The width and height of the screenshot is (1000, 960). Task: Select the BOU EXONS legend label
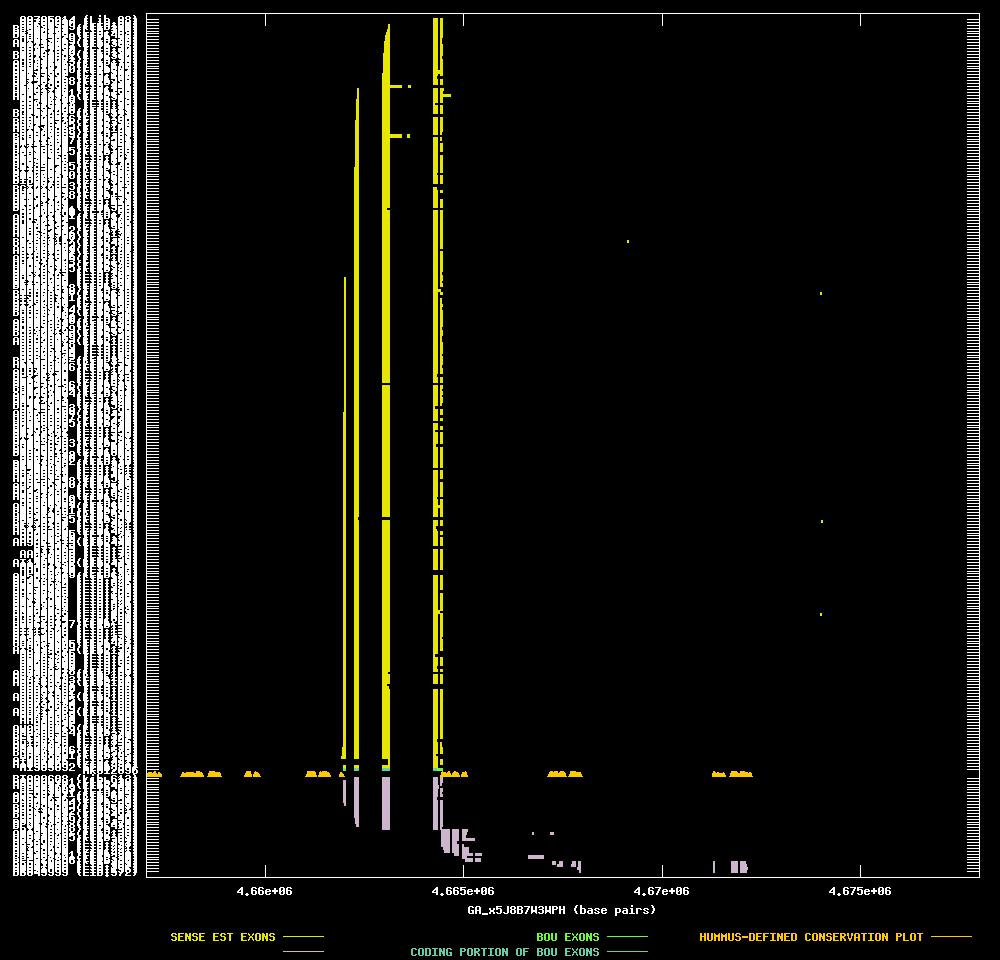568,937
